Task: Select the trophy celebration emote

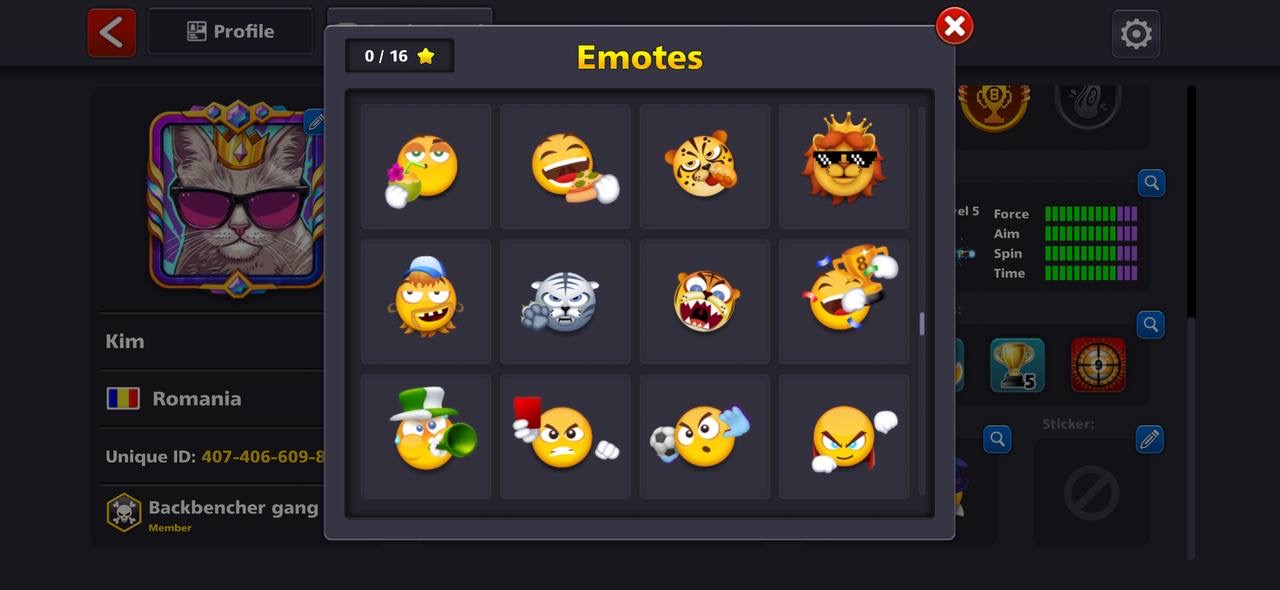Action: coord(844,301)
